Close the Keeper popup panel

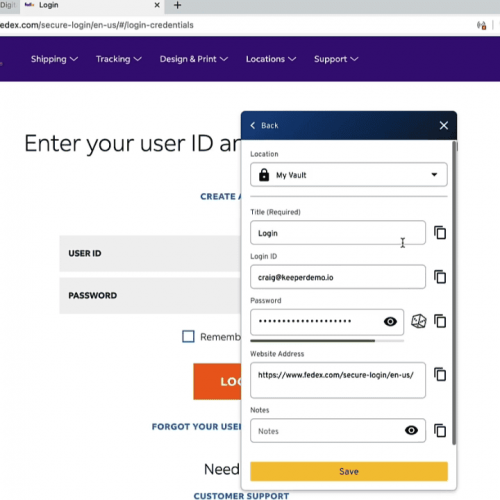pos(444,125)
